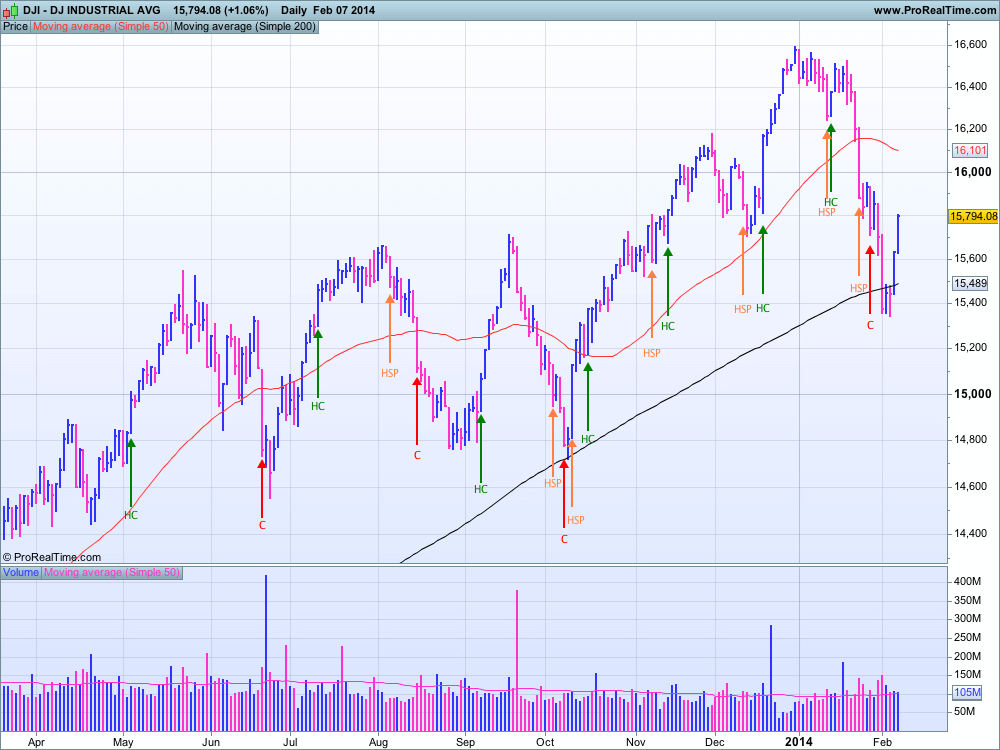Click the Dec label on time axis
This screenshot has width=1000, height=750.
coord(715,742)
